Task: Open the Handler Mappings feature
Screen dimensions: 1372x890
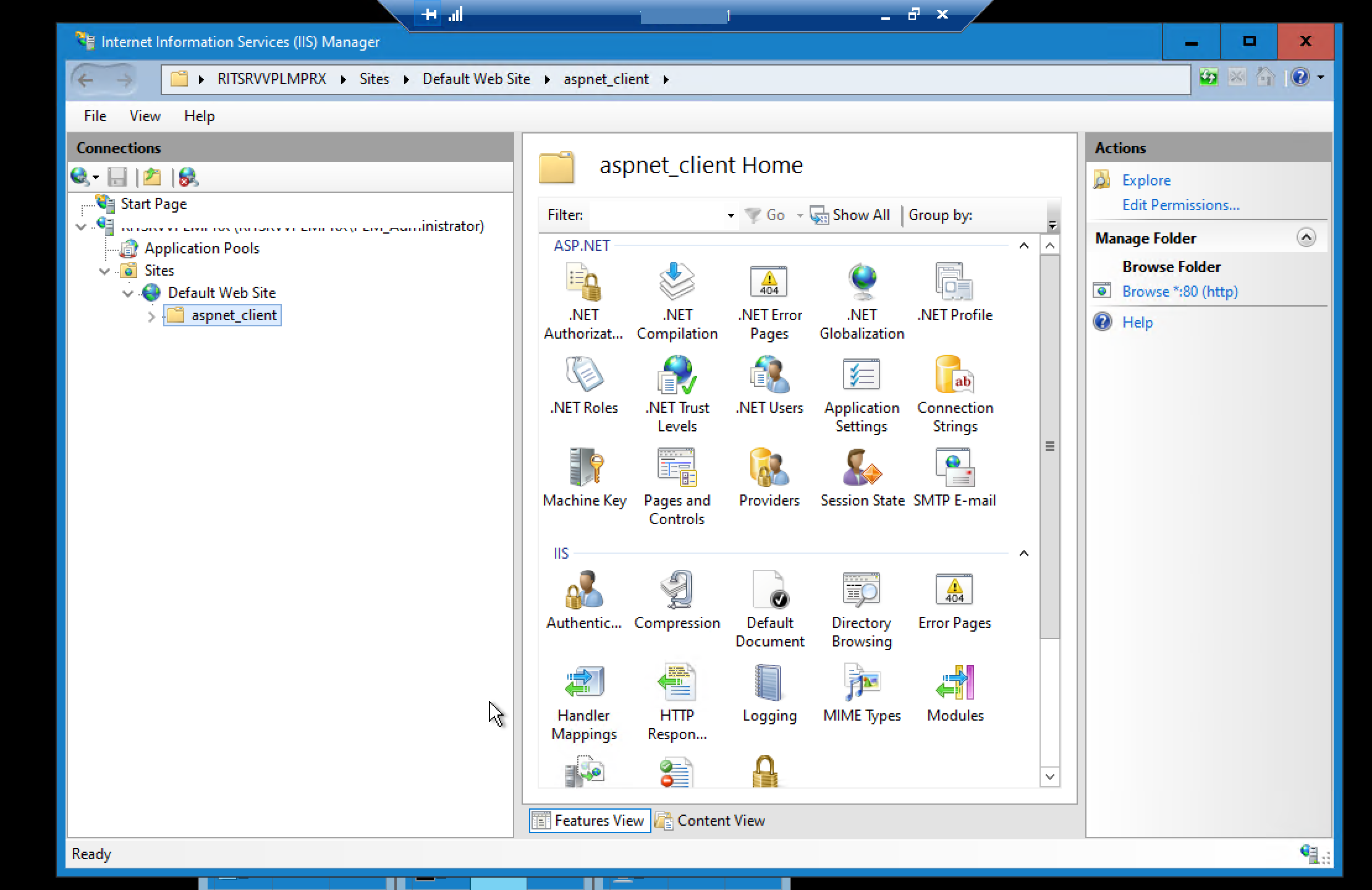Action: tap(584, 702)
